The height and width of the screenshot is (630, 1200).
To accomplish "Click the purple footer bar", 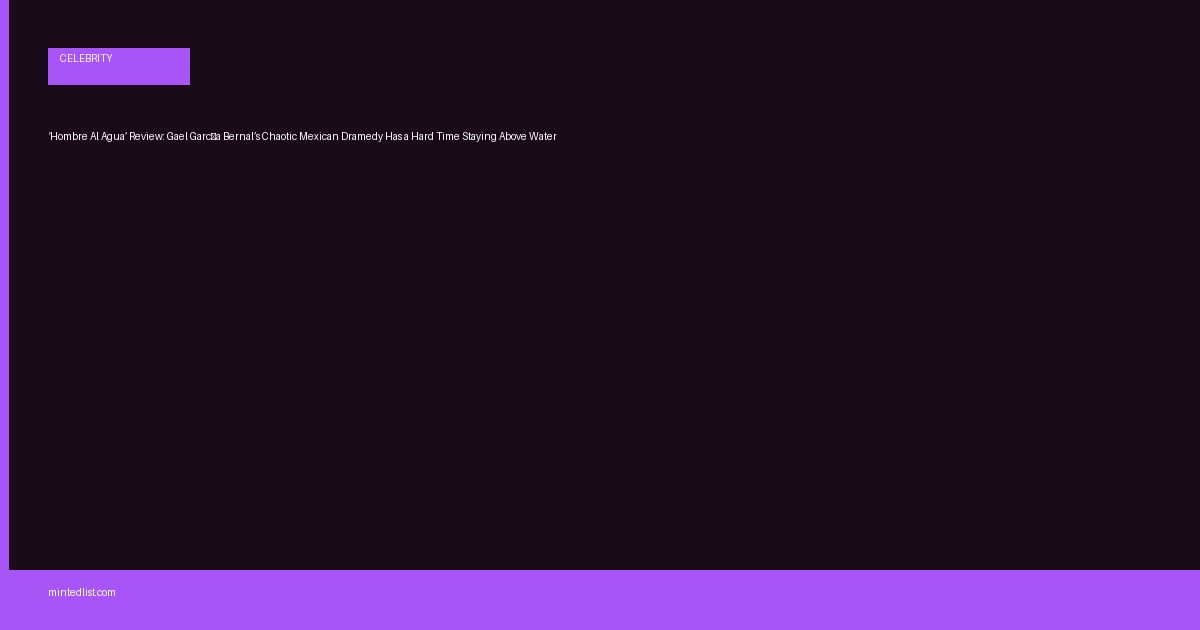I will 600,600.
